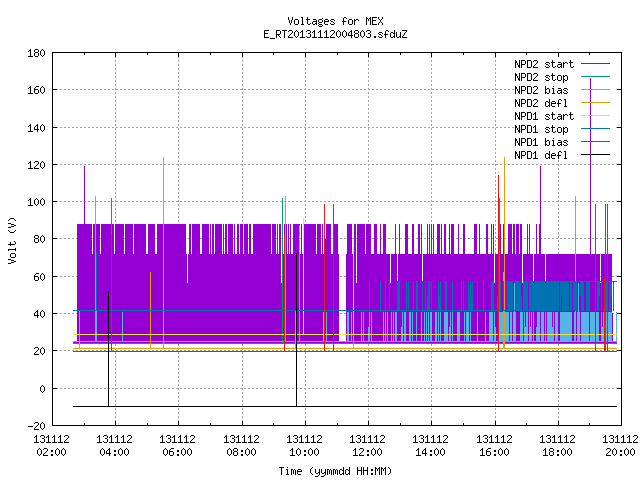
Task: Click the y-axis tick value 180
Action: click(36, 53)
